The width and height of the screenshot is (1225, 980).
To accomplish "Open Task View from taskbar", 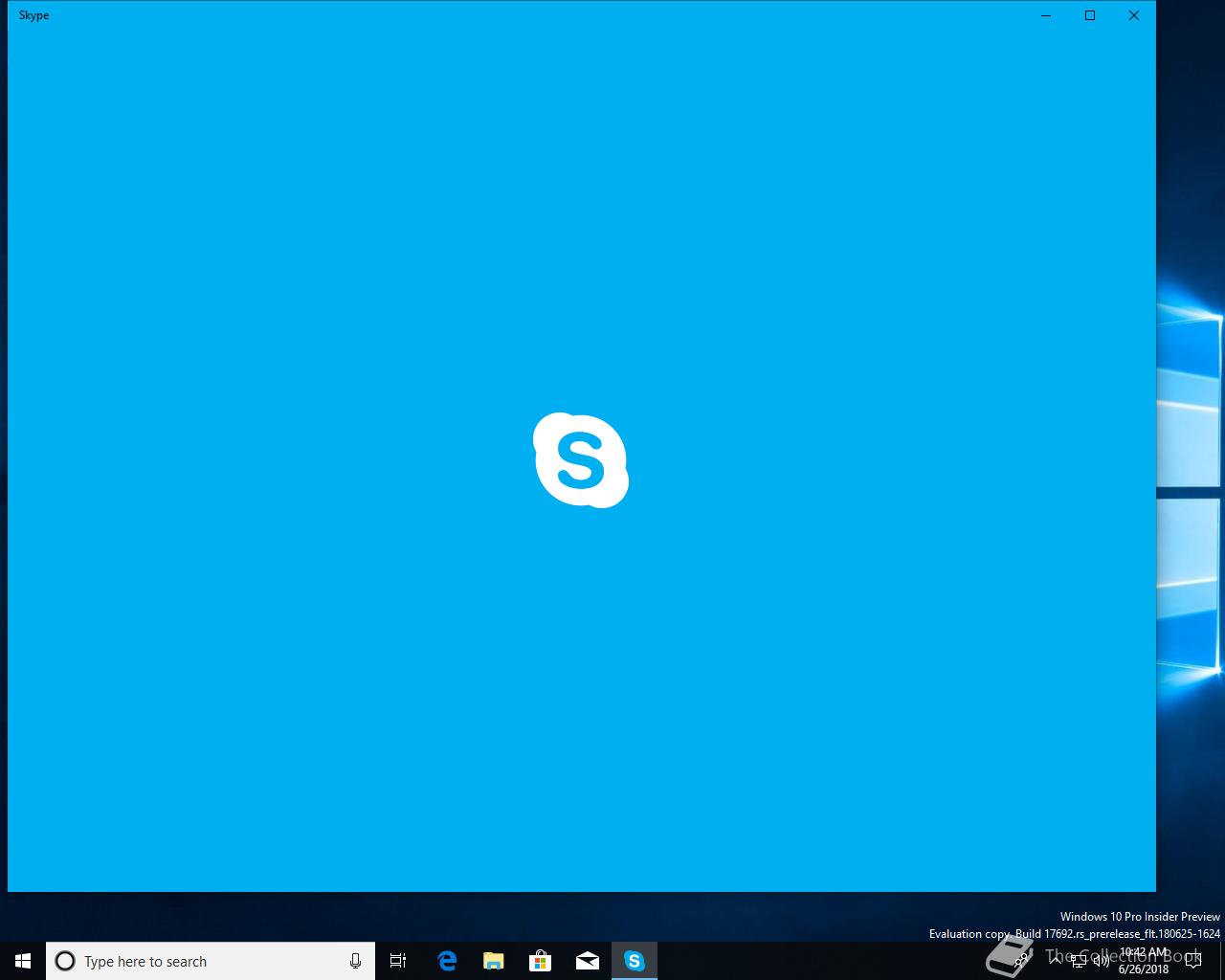I will 398,961.
